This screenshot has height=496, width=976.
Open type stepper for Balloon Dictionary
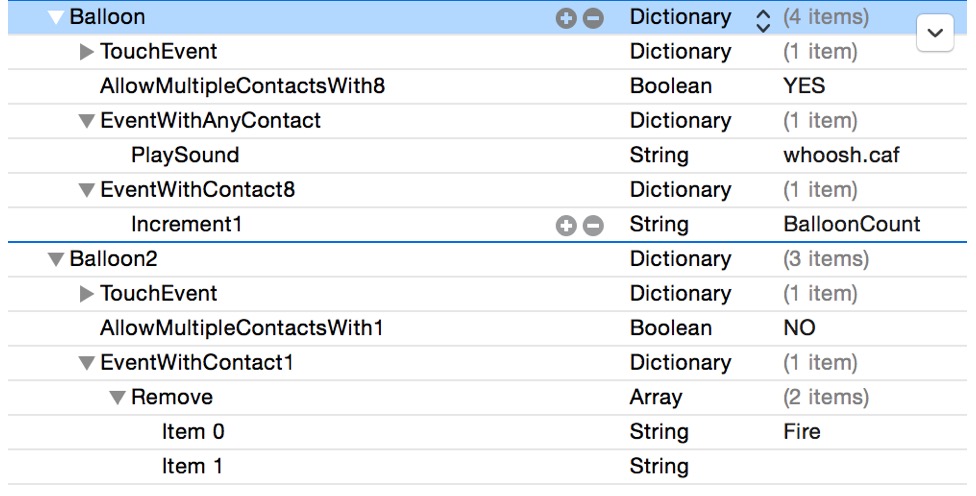(x=763, y=18)
